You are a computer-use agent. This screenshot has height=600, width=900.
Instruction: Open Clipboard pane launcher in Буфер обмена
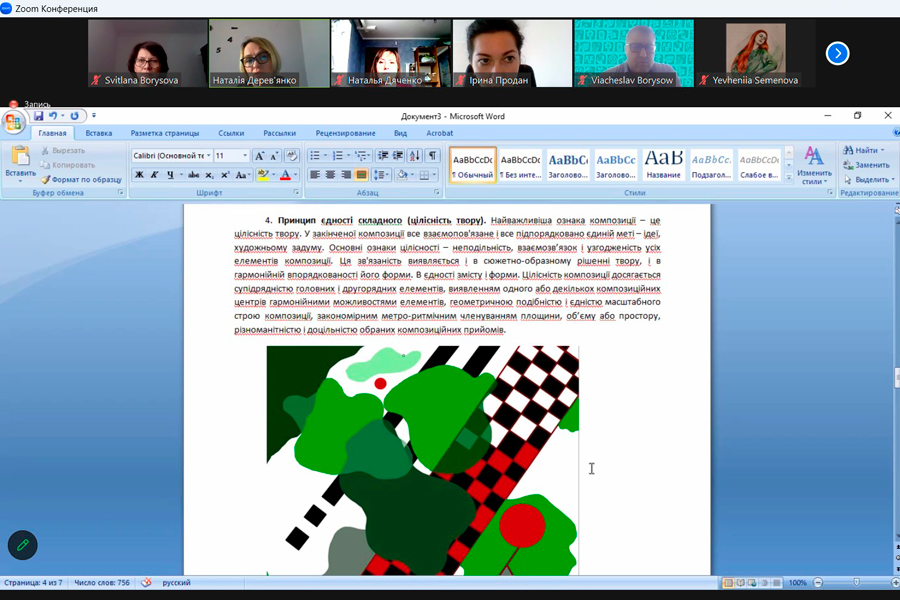point(121,193)
